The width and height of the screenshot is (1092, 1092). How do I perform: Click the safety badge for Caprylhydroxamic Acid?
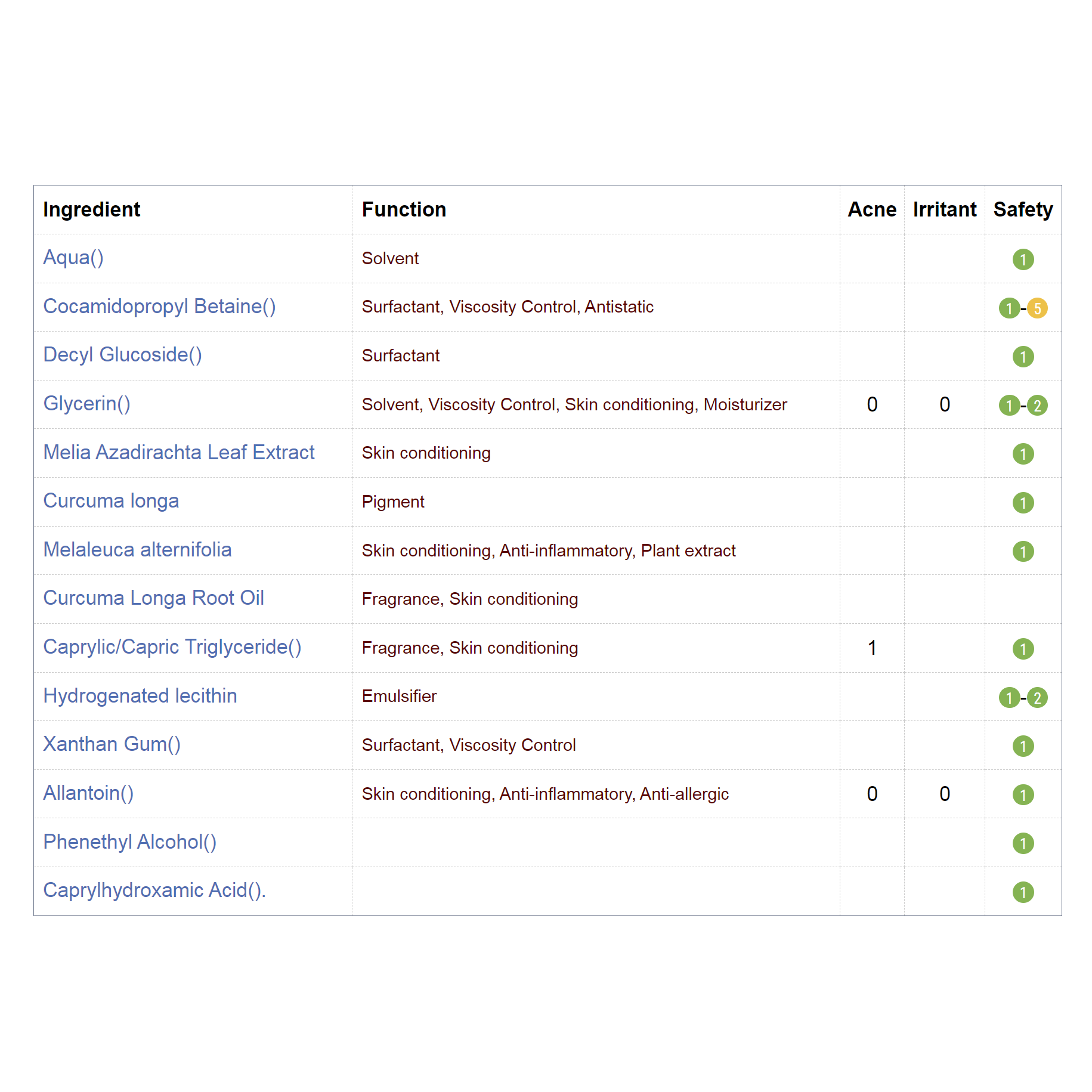click(x=1023, y=892)
